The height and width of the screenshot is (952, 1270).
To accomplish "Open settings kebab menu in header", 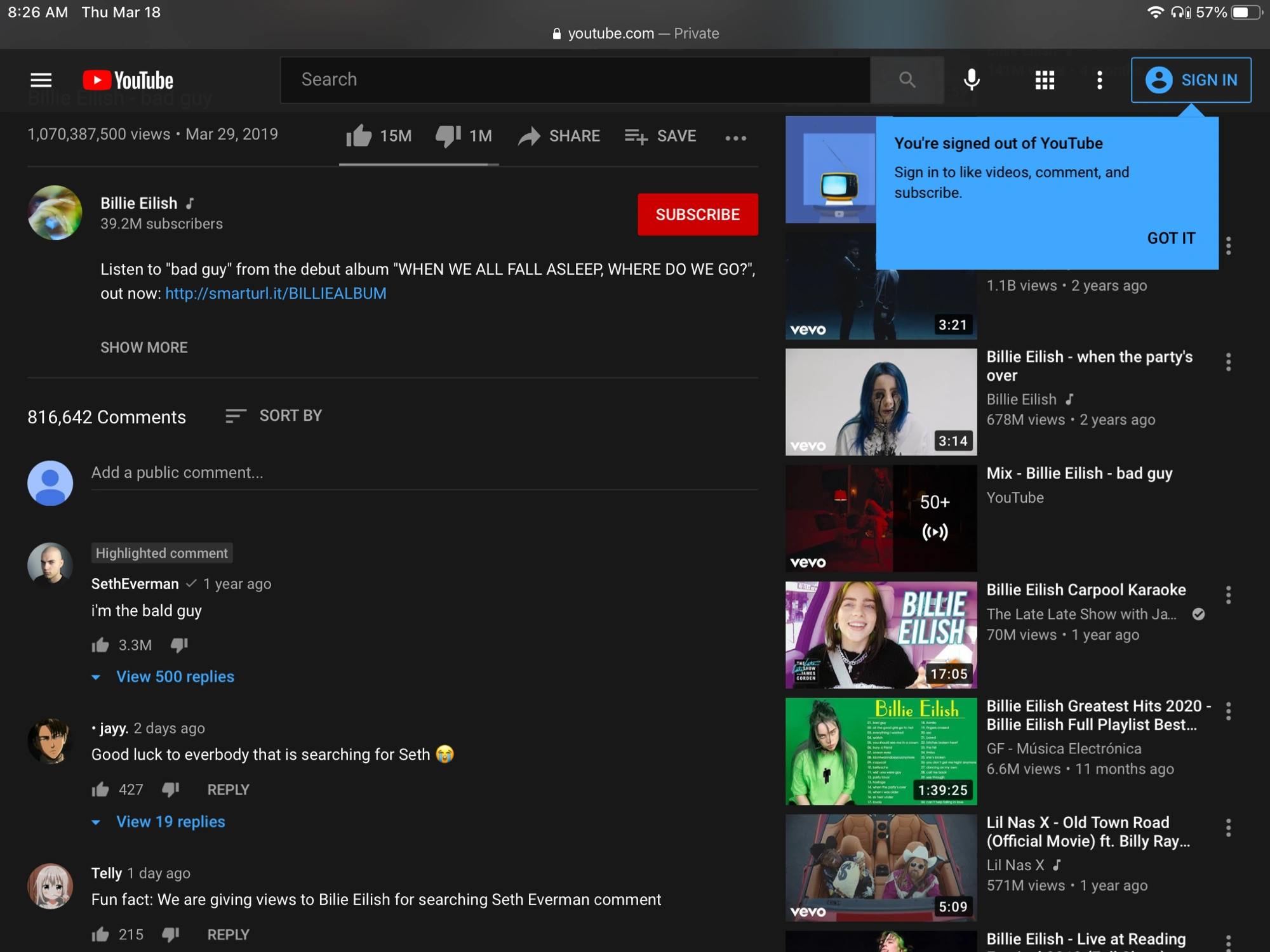I will click(x=1099, y=80).
